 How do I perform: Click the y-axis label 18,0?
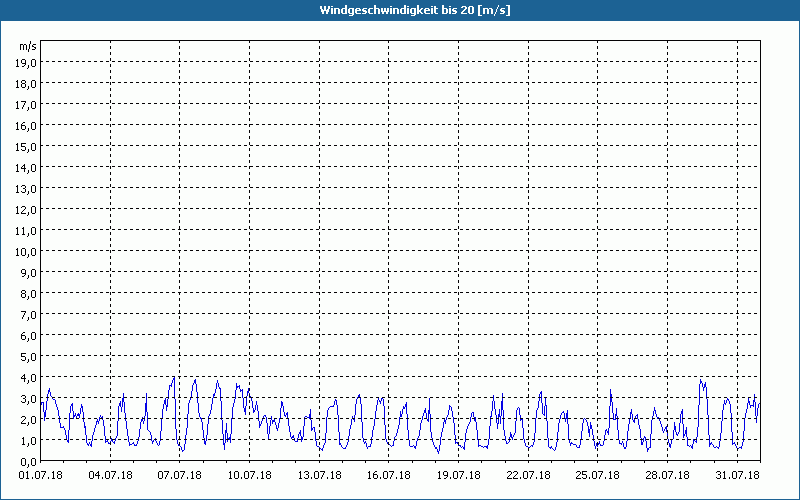click(27, 84)
